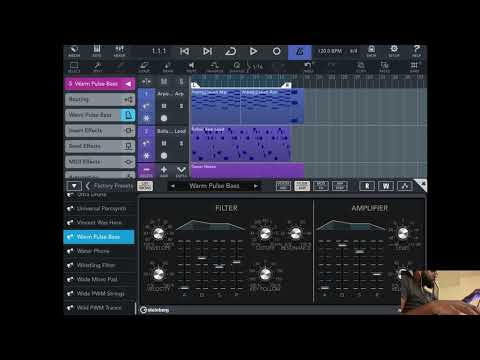480x360 pixels.
Task: Expand the Routing section
Action: 100,99
